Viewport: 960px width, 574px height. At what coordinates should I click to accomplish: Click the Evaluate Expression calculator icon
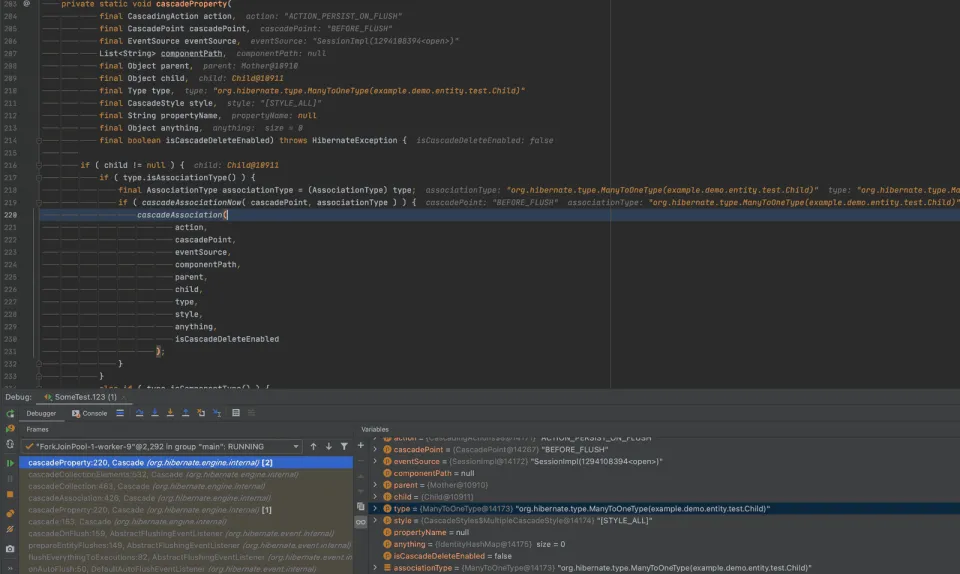pyautogui.click(x=236, y=413)
